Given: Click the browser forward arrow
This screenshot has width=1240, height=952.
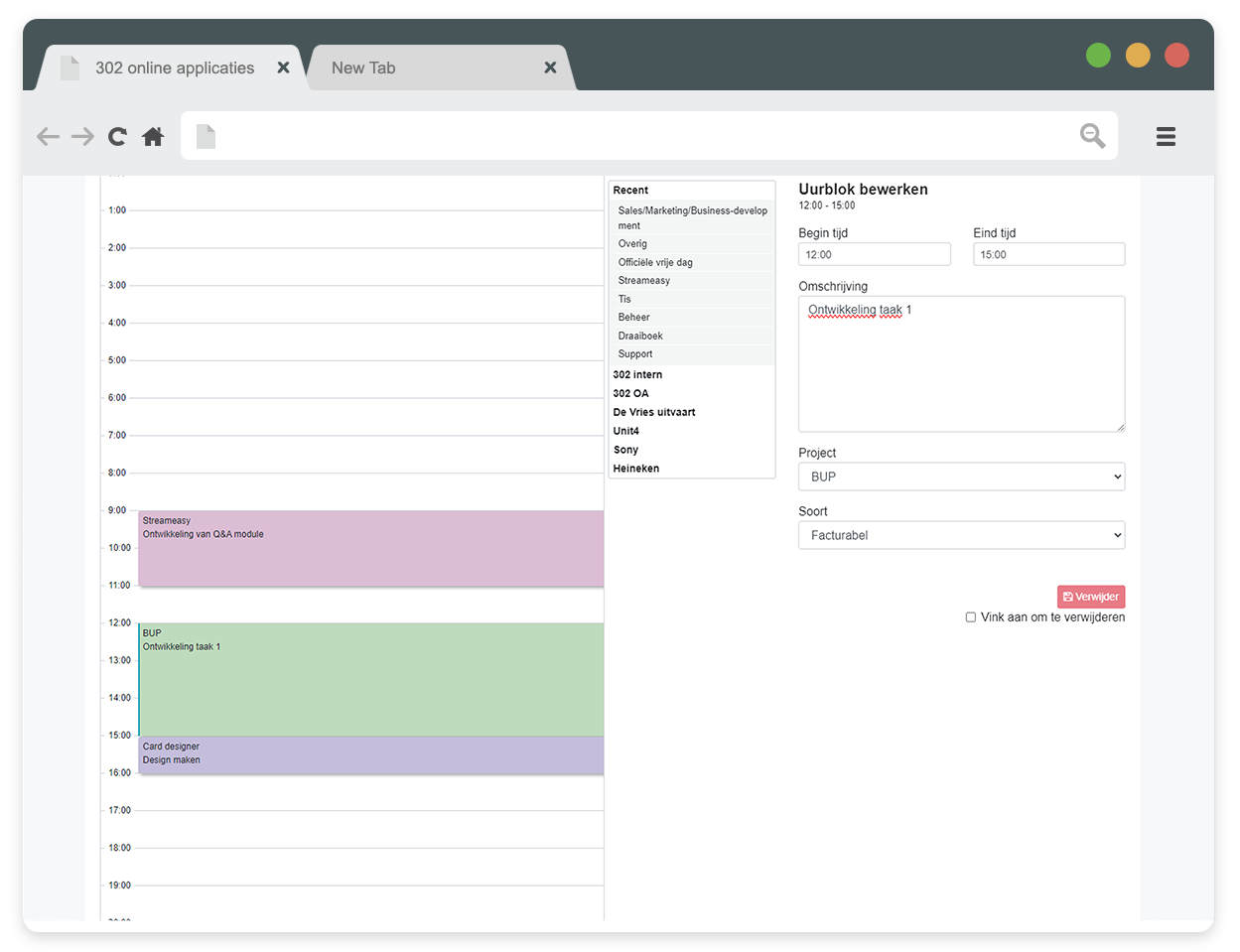Looking at the screenshot, I should (x=82, y=136).
